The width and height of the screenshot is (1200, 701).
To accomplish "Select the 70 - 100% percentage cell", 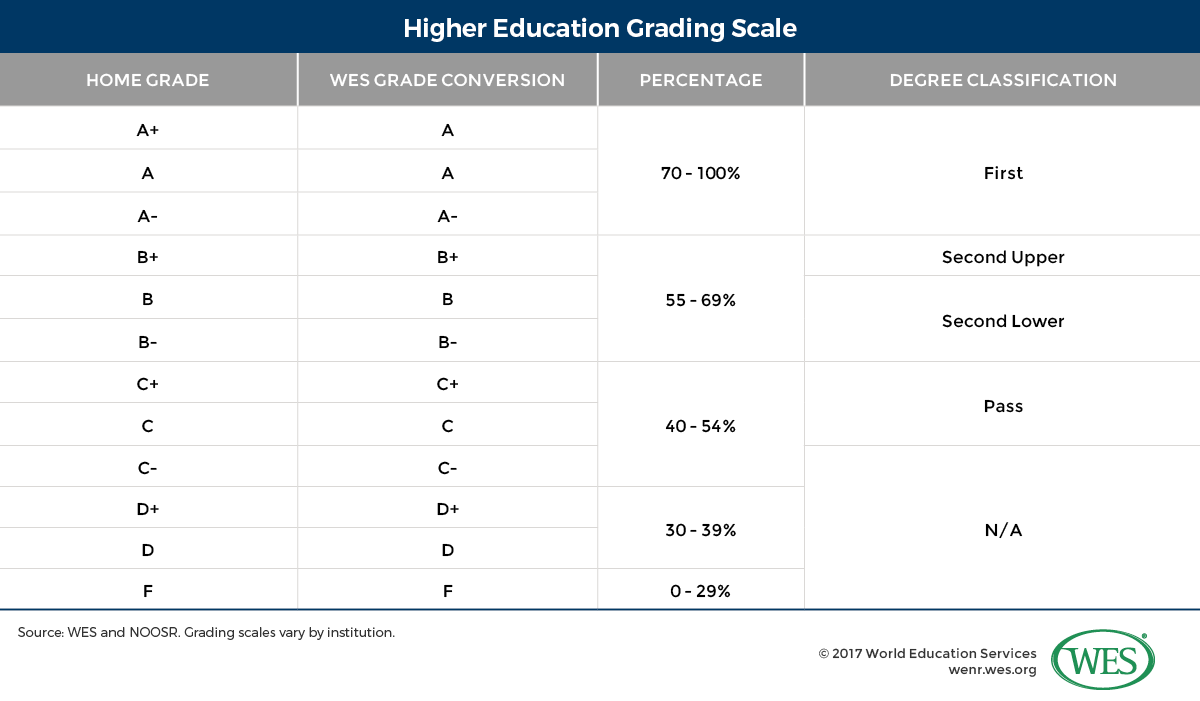I will (x=701, y=171).
